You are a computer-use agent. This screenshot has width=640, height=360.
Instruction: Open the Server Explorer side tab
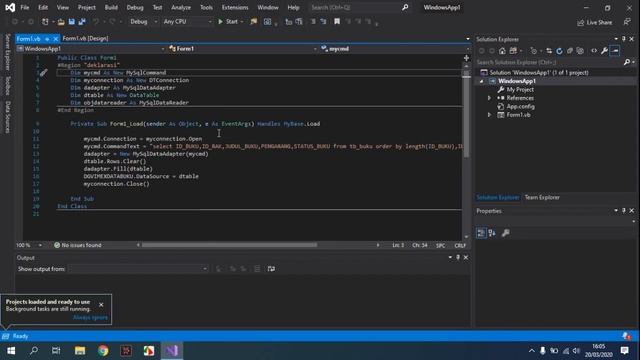click(7, 52)
